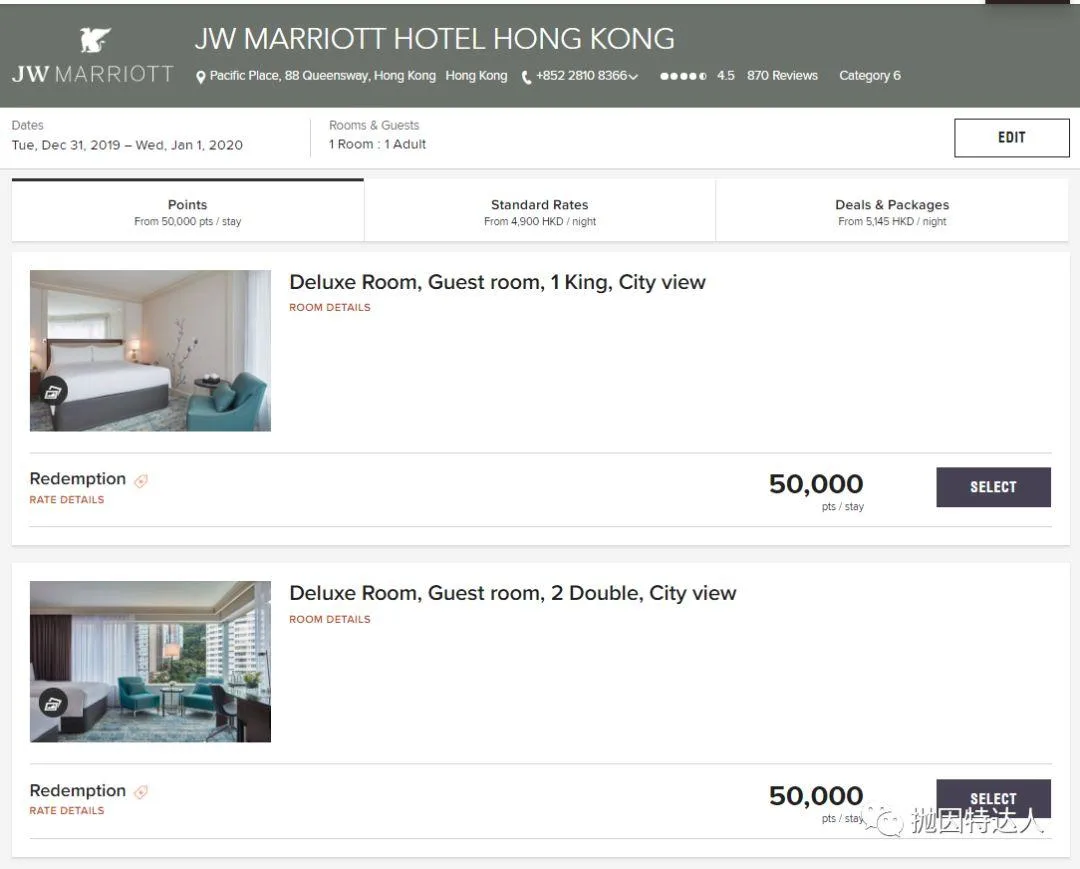Click the tag icon next to first Redemption
The height and width of the screenshot is (869, 1080).
[141, 481]
